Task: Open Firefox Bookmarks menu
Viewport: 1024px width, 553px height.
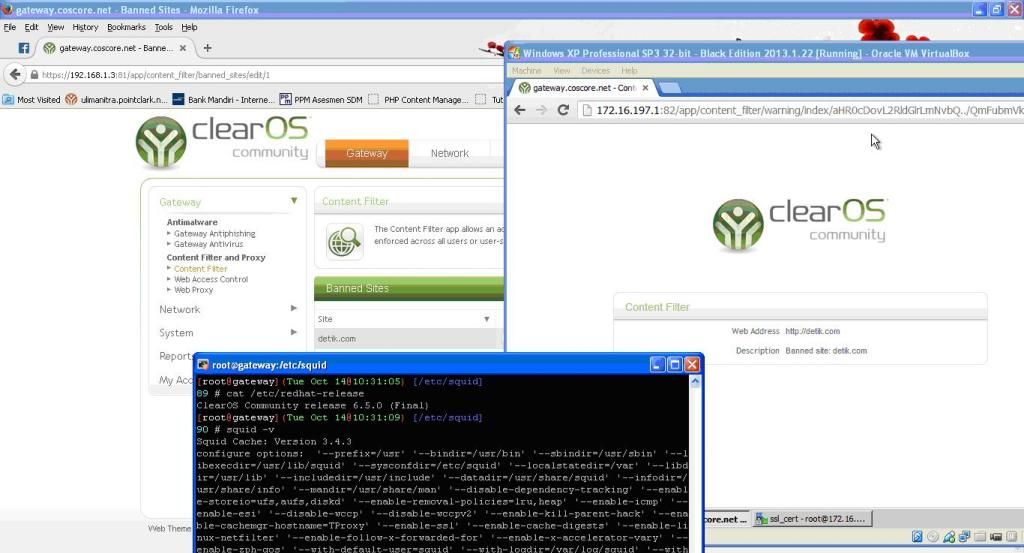Action: pos(126,27)
